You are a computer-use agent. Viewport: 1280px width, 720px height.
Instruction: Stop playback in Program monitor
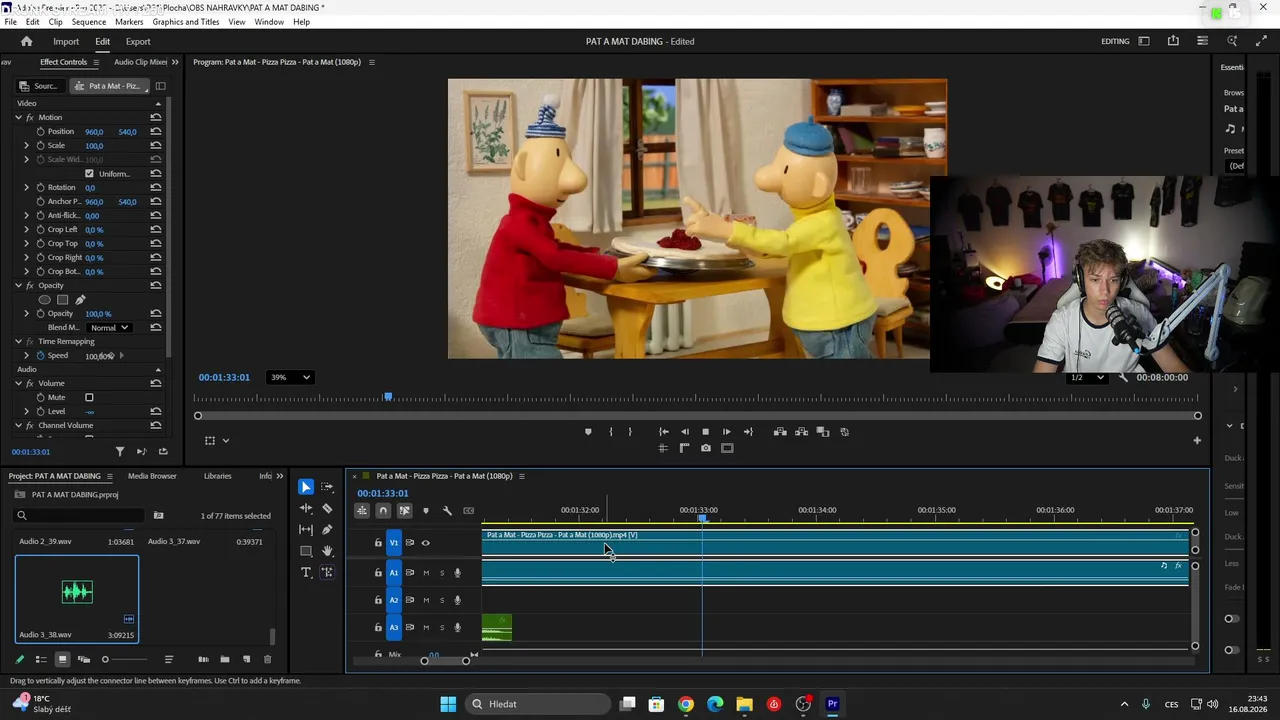coord(706,432)
